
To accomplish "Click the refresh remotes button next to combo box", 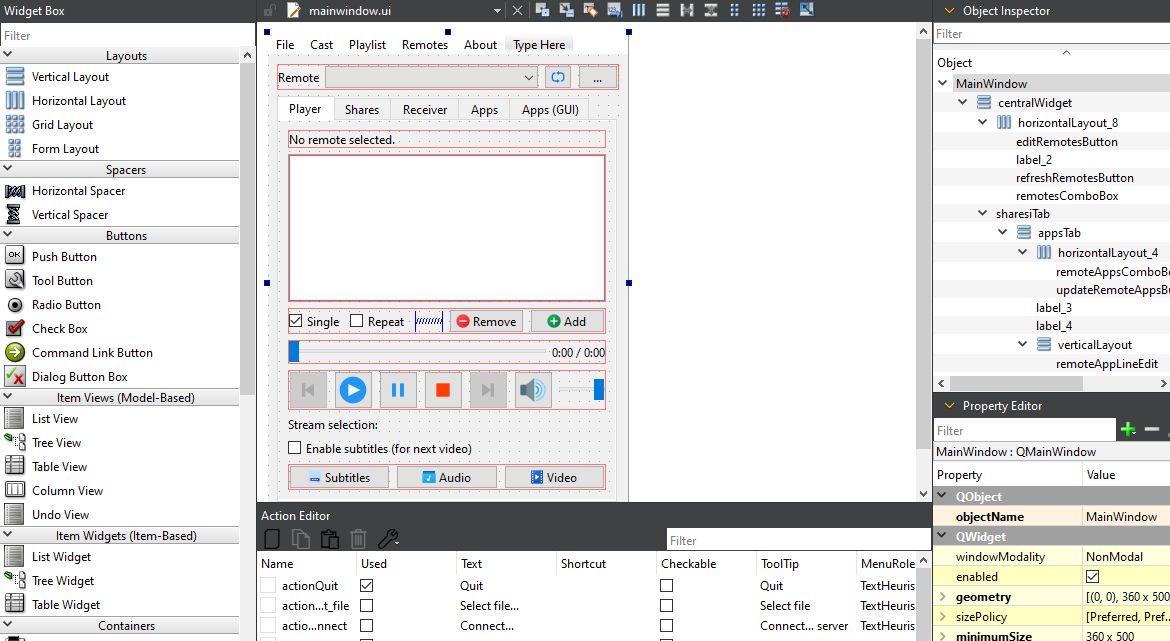I will point(557,77).
